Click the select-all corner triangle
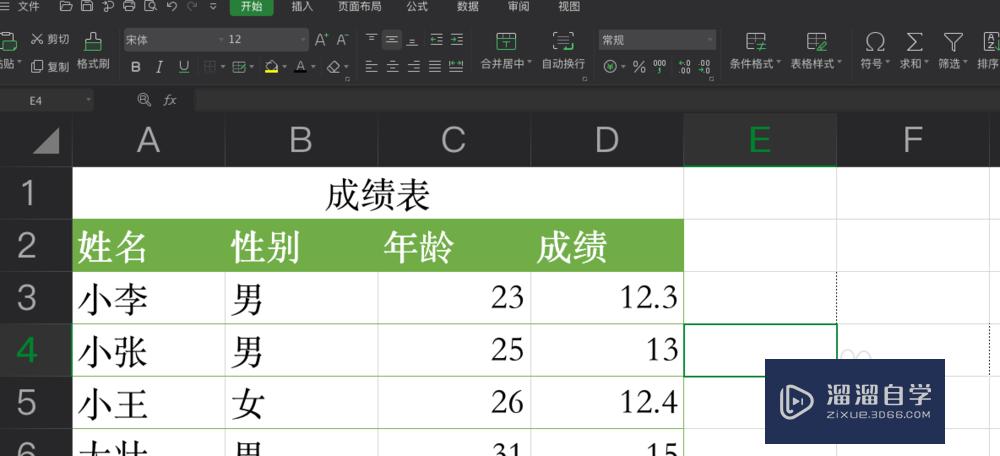Screen dimensions: 1000x456 (x=45, y=141)
